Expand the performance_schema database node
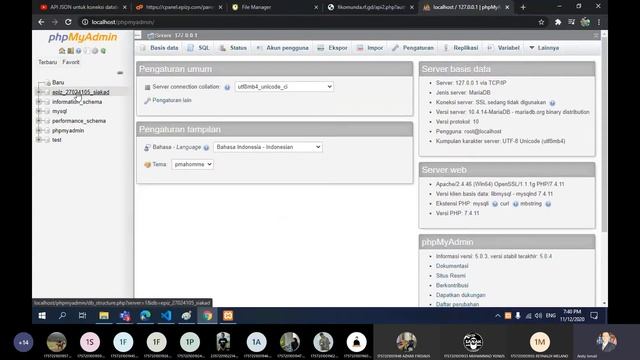640x360 pixels. click(39, 121)
